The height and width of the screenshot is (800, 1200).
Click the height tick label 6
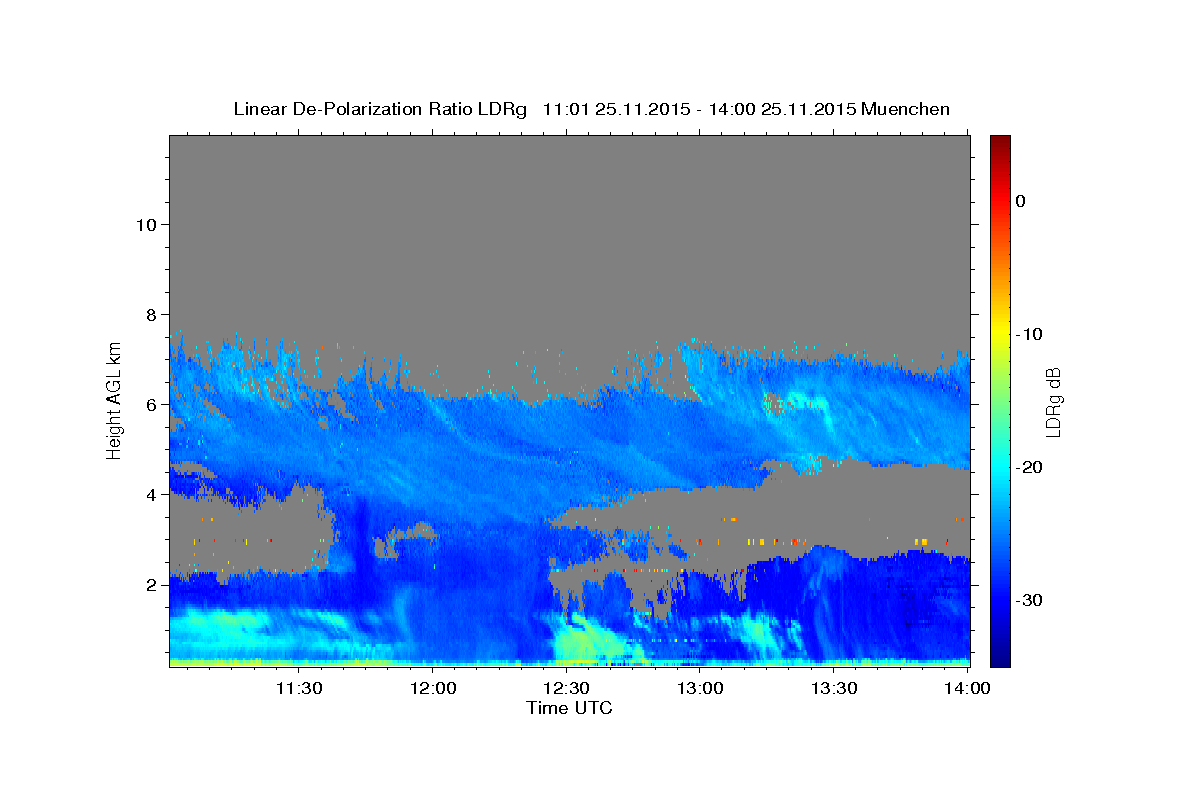point(152,404)
